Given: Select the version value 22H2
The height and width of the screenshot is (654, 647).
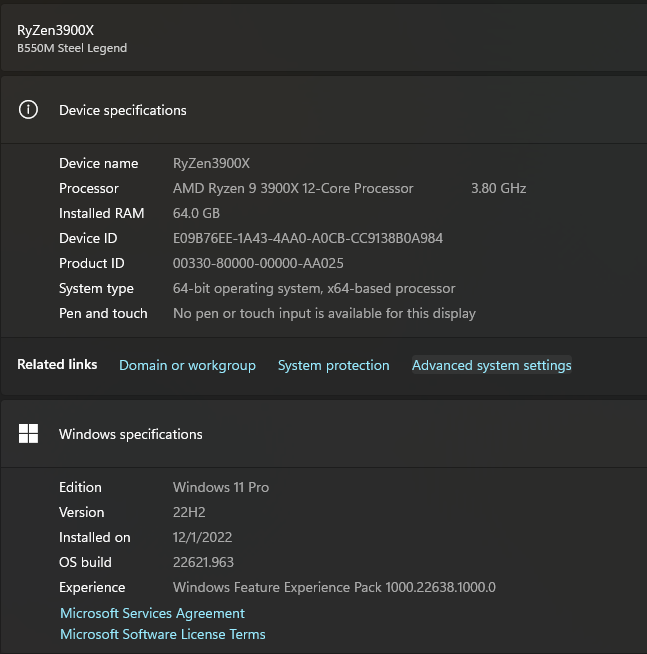Looking at the screenshot, I should (189, 512).
